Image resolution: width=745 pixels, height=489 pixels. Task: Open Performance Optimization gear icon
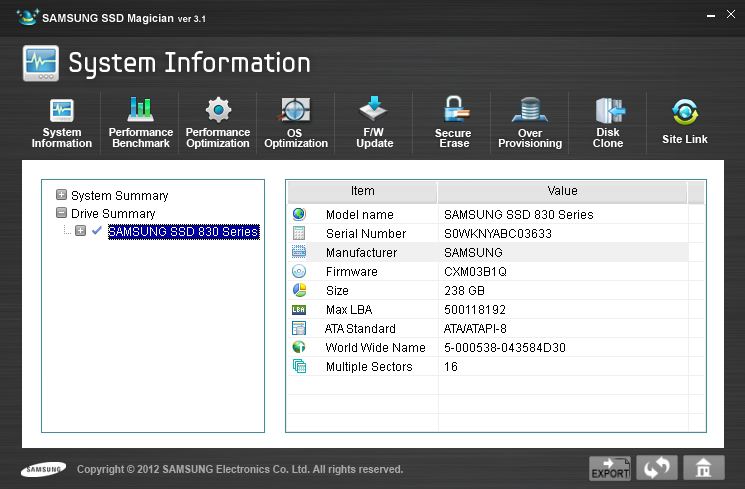218,110
